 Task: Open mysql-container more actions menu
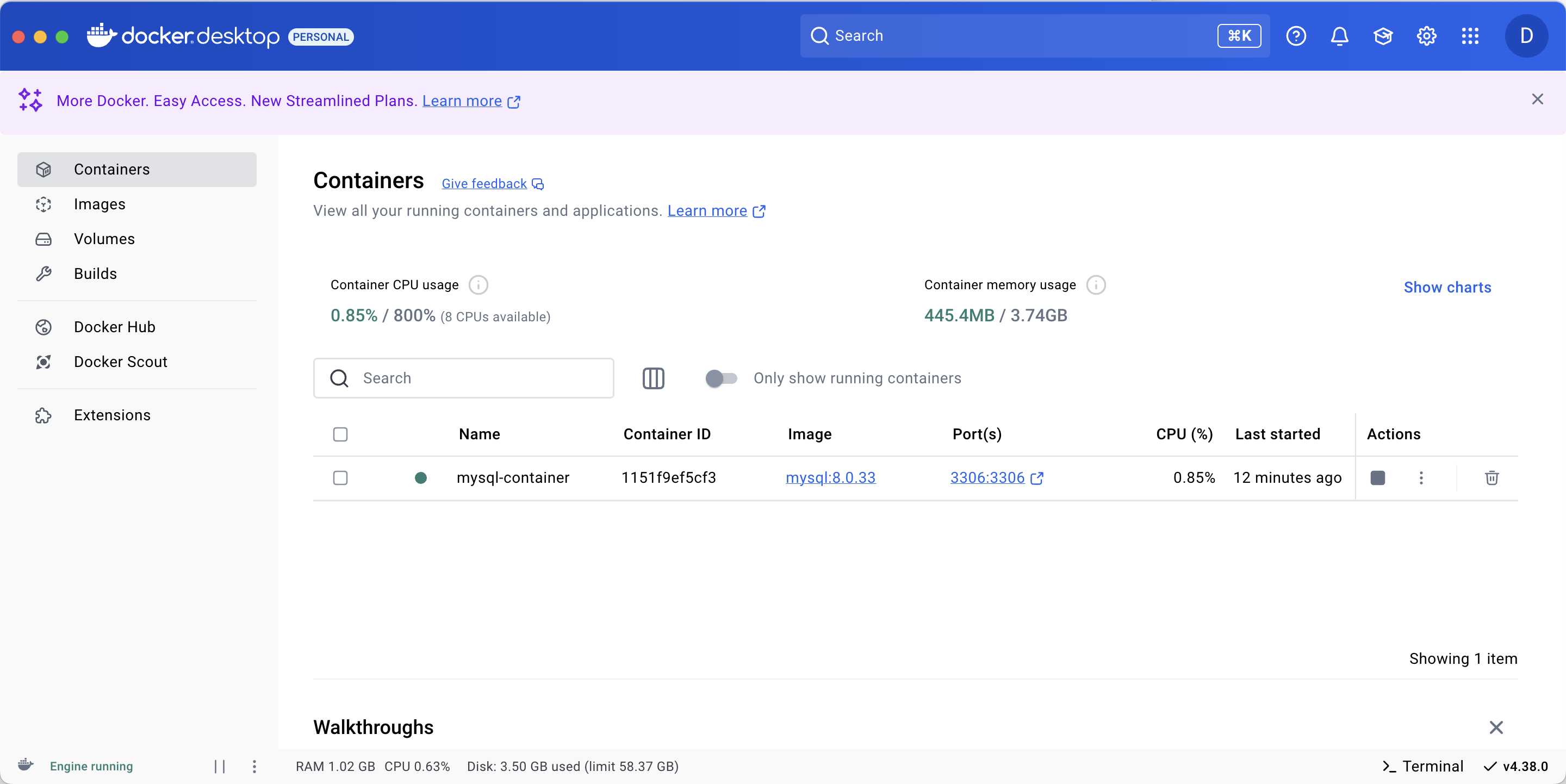click(x=1421, y=478)
